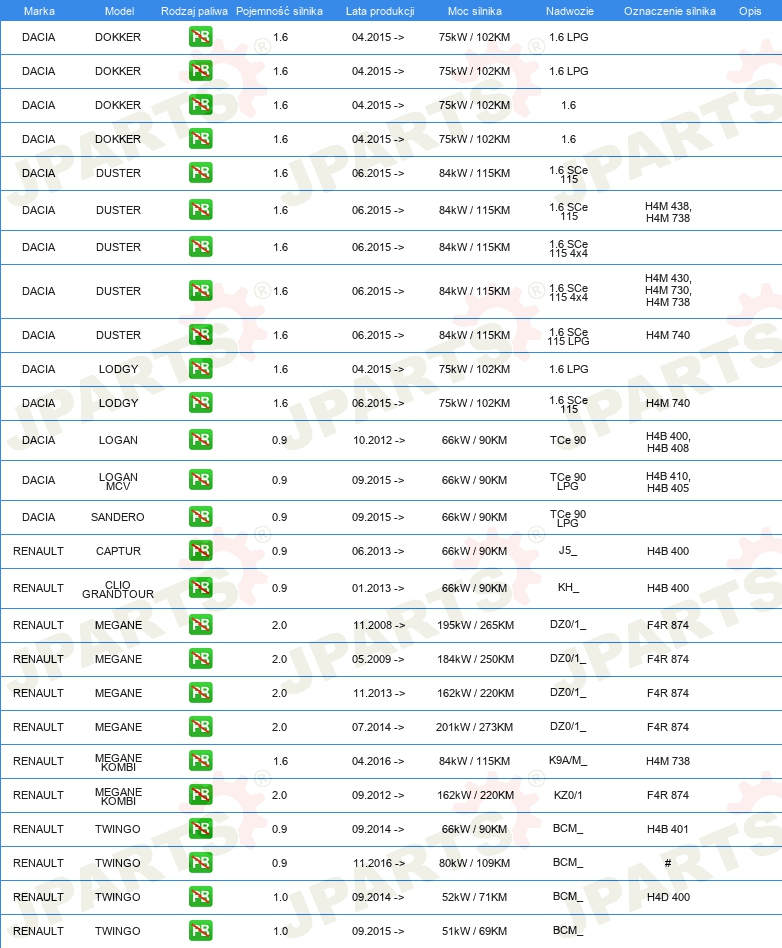The height and width of the screenshot is (948, 782).
Task: Click the fuel icon in the MEGANE 184kW row
Action: pos(200,658)
